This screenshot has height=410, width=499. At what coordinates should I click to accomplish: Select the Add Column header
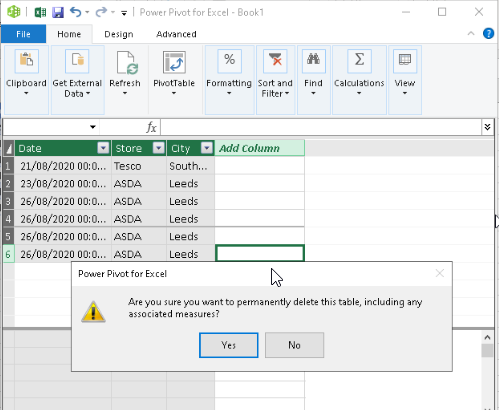pyautogui.click(x=260, y=148)
